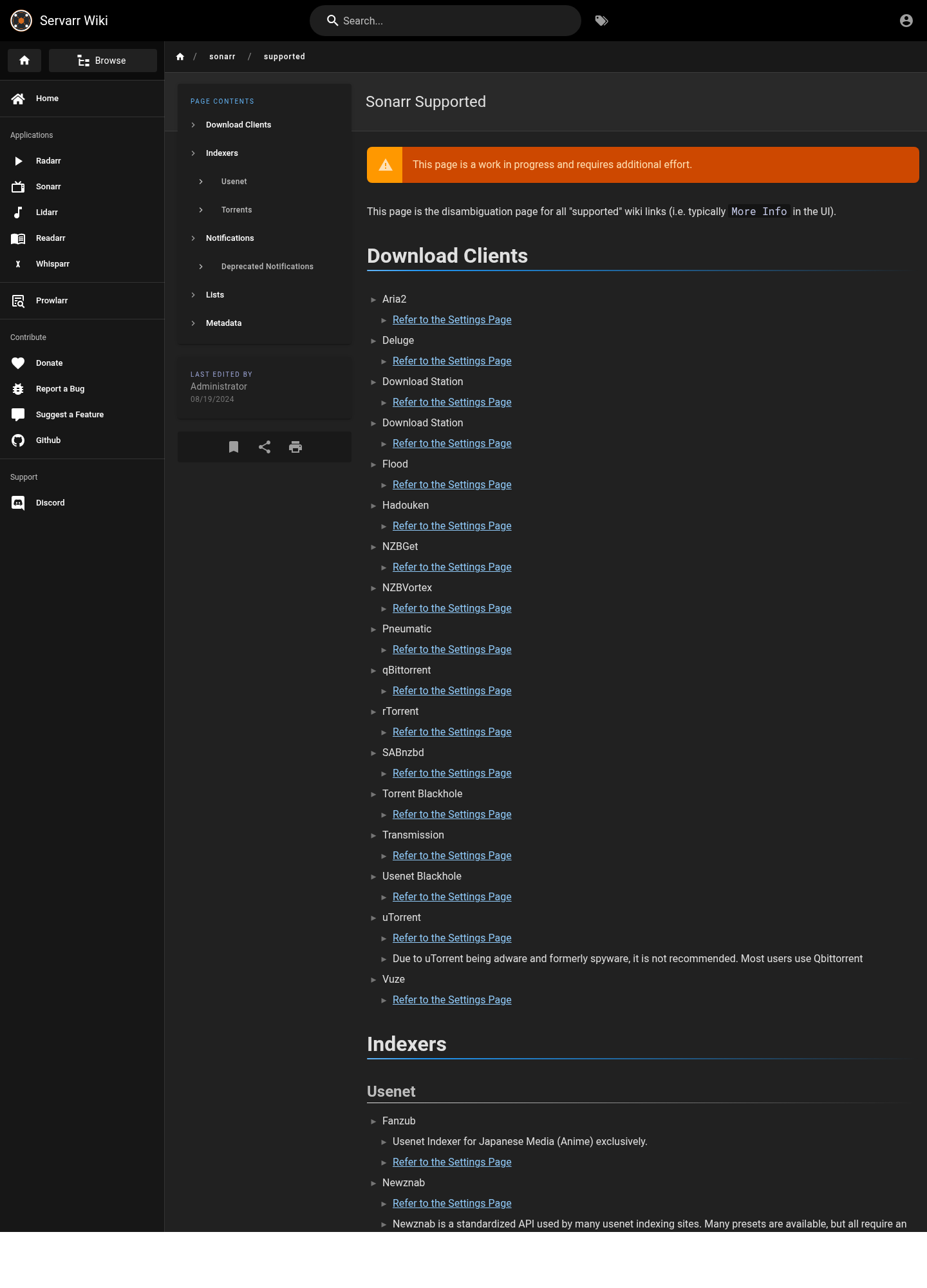Open the sonarr breadcrumb link
This screenshot has width=927, height=1288.
(222, 57)
